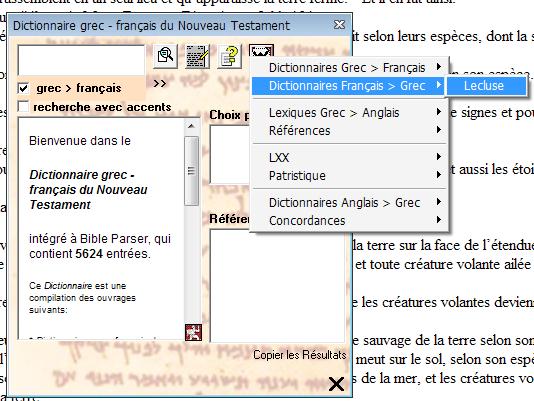Click inside the Références results box
Viewport: 534px width, 401px height.
click(x=278, y=286)
